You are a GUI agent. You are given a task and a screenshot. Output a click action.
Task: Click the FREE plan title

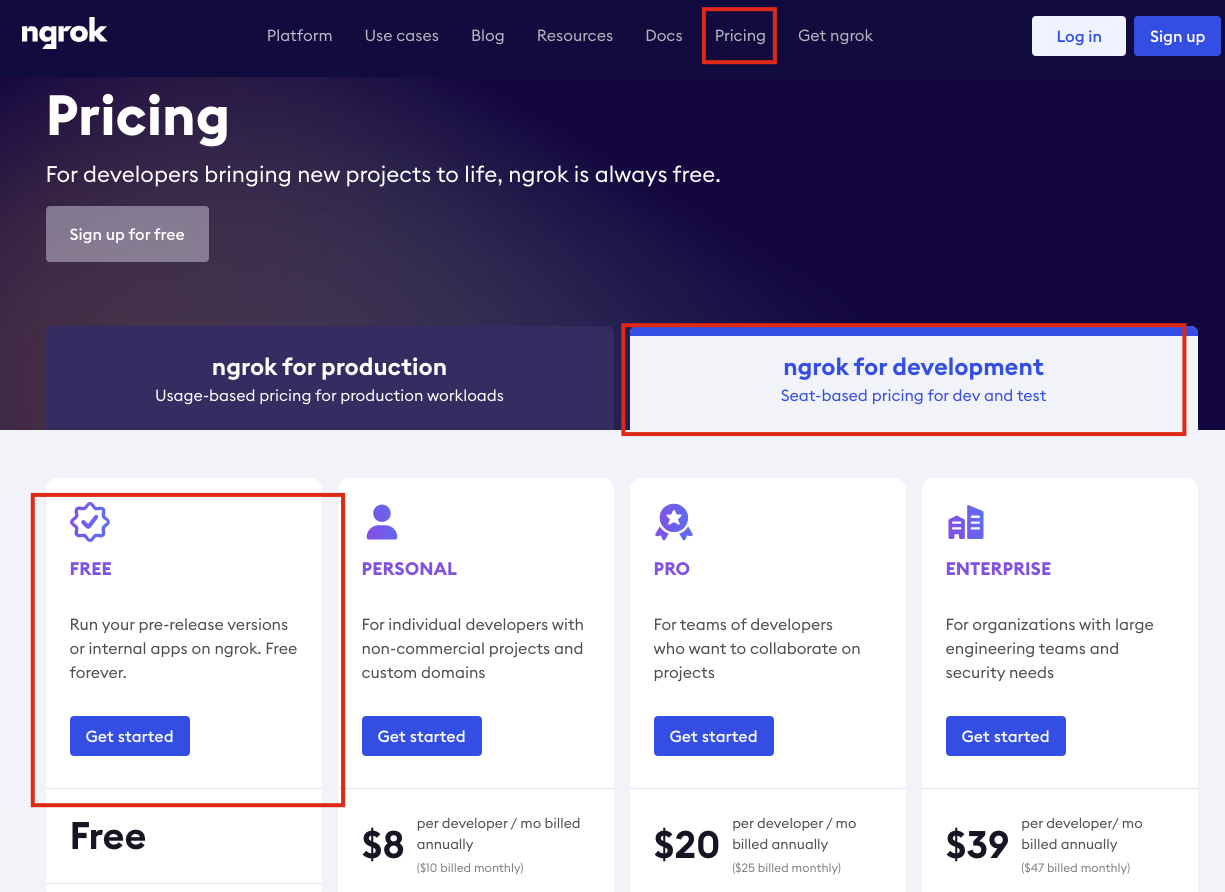pyautogui.click(x=91, y=568)
